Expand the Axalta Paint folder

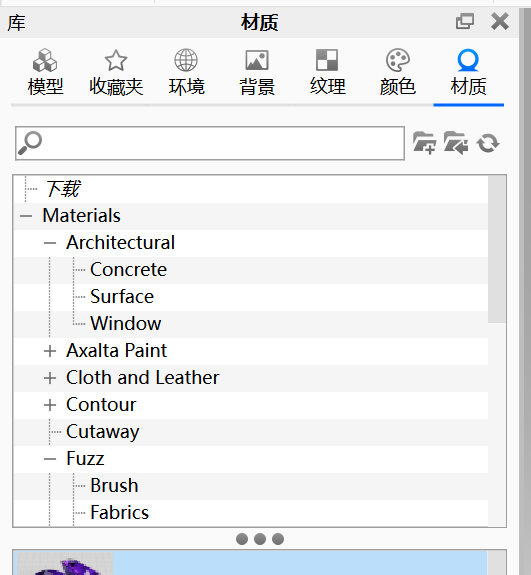point(50,351)
